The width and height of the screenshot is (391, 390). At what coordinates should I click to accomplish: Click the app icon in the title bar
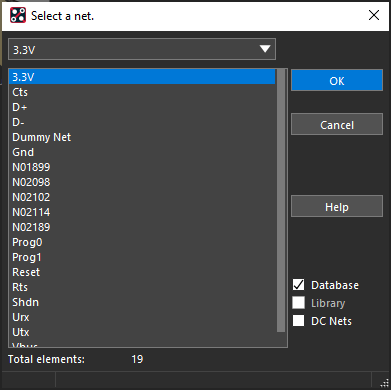pos(18,15)
